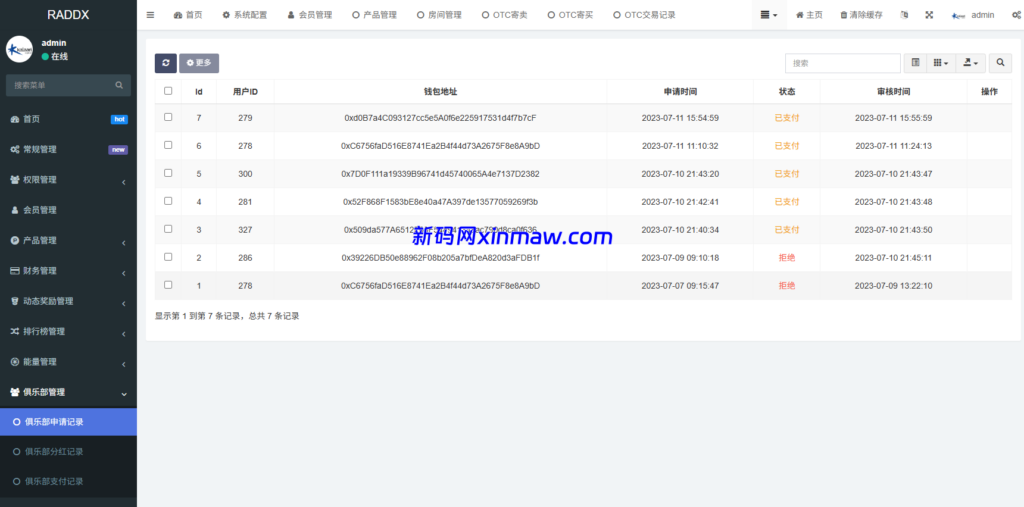Viewport: 1024px width, 507px height.
Task: Switch to the 会员管理 top tab
Action: 310,15
